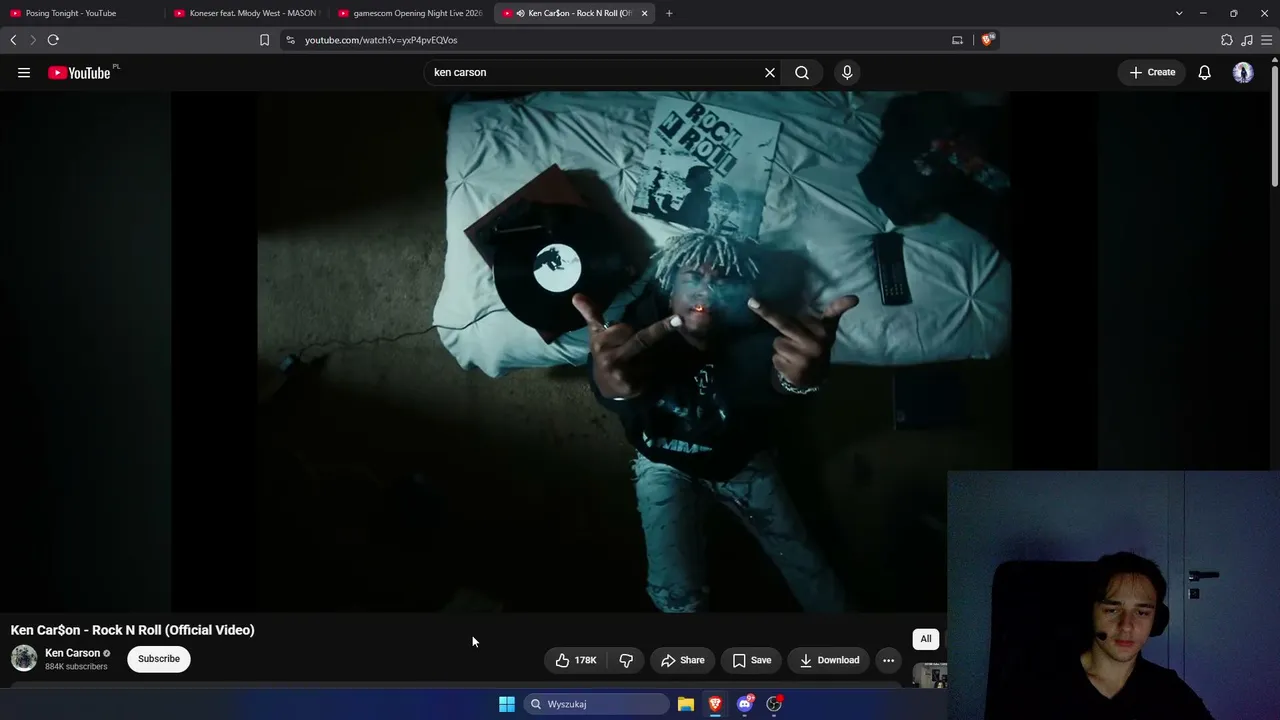Subscribe to Ken Carson channel
Screen dimensions: 1280x720
tap(159, 659)
